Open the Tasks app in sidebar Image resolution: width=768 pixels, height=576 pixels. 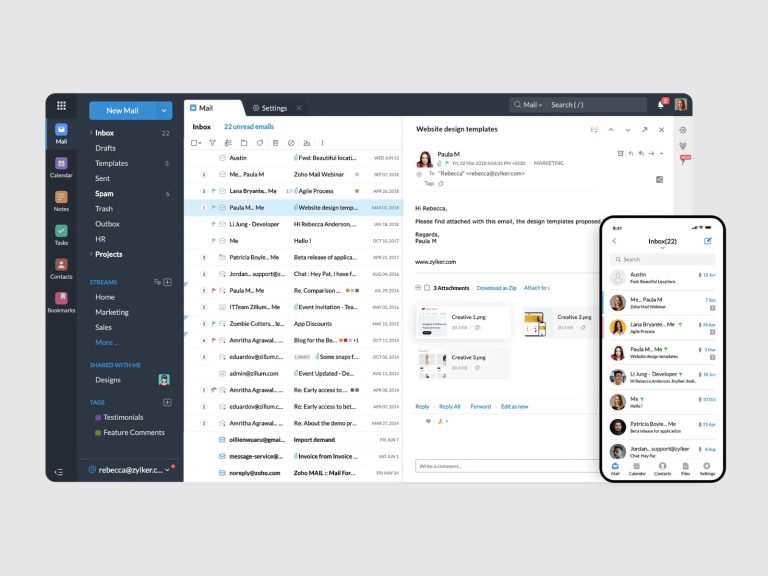click(61, 235)
